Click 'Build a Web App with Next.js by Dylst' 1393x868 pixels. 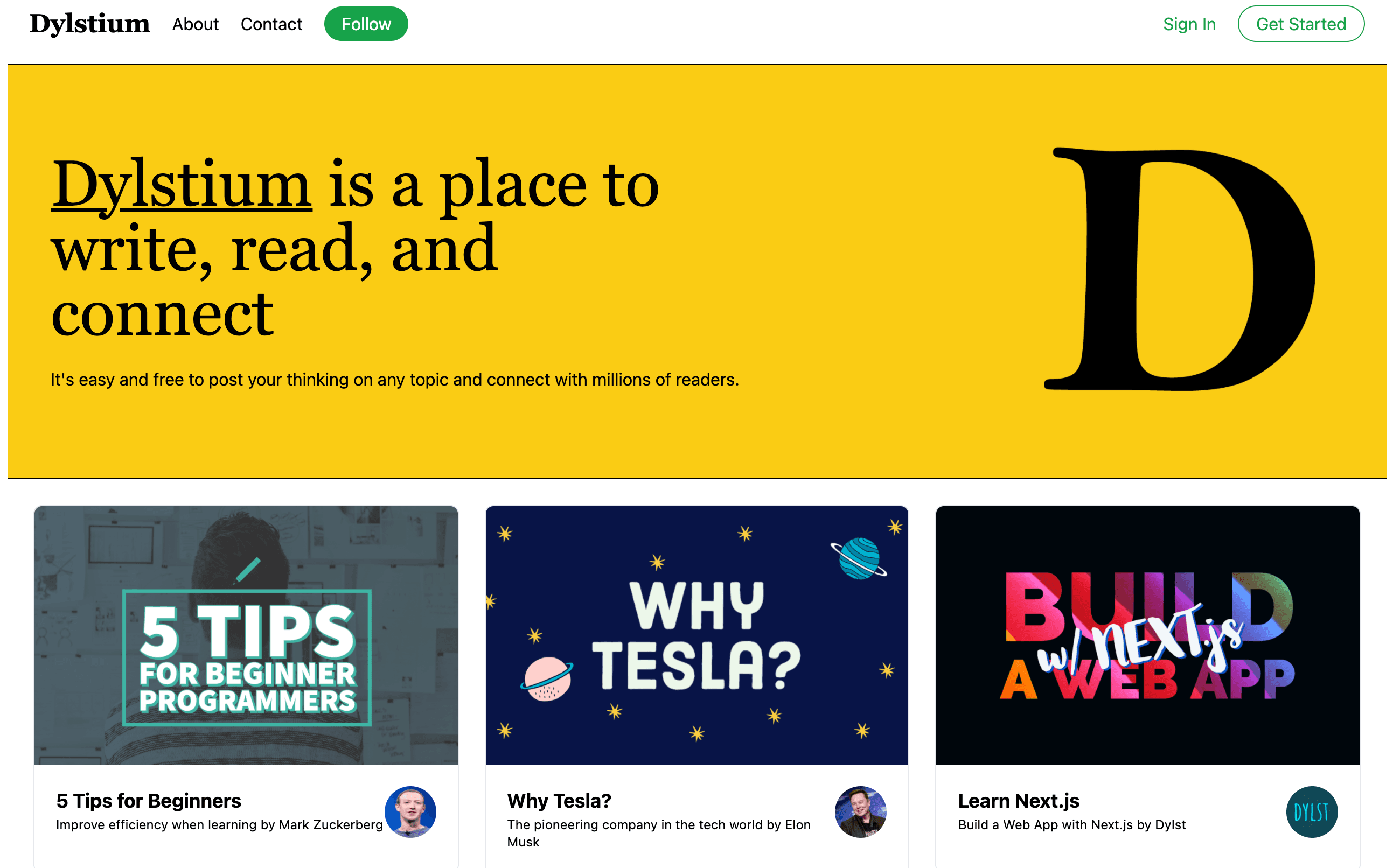click(1071, 824)
